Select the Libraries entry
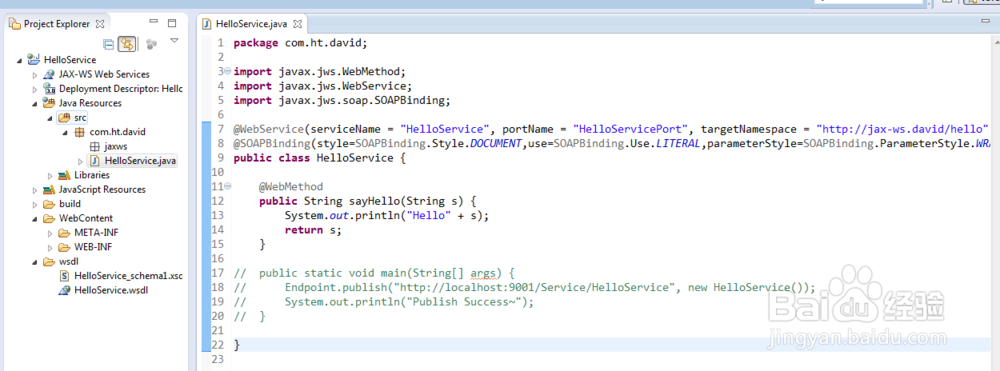Viewport: 1000px width, 371px height. [92, 175]
